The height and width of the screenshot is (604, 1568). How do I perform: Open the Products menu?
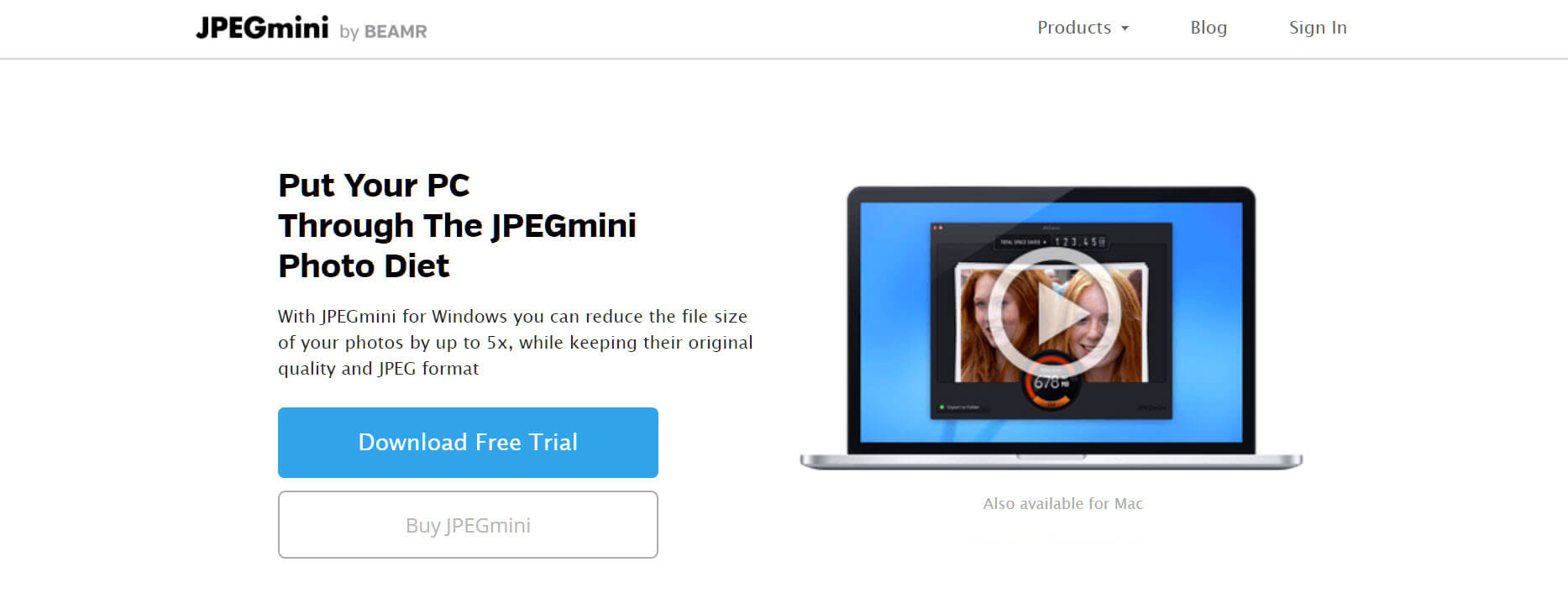tap(1083, 28)
